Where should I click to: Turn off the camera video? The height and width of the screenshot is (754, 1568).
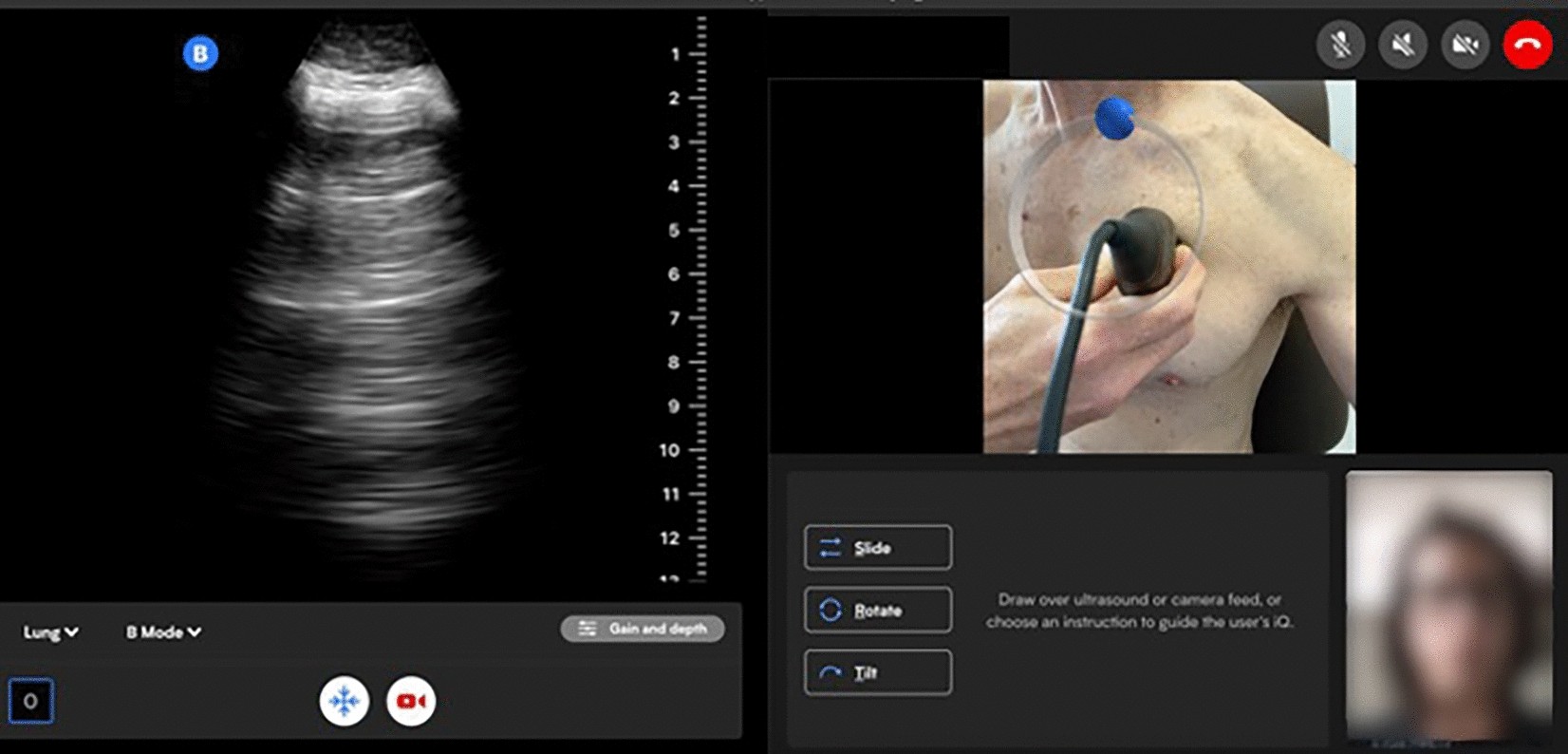pos(1465,44)
